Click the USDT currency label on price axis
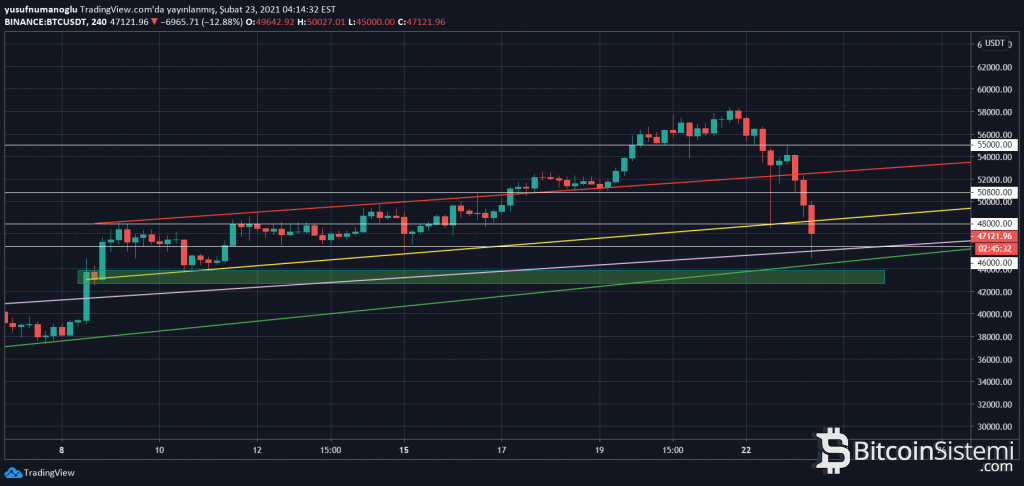This screenshot has height=486, width=1024. tap(995, 43)
